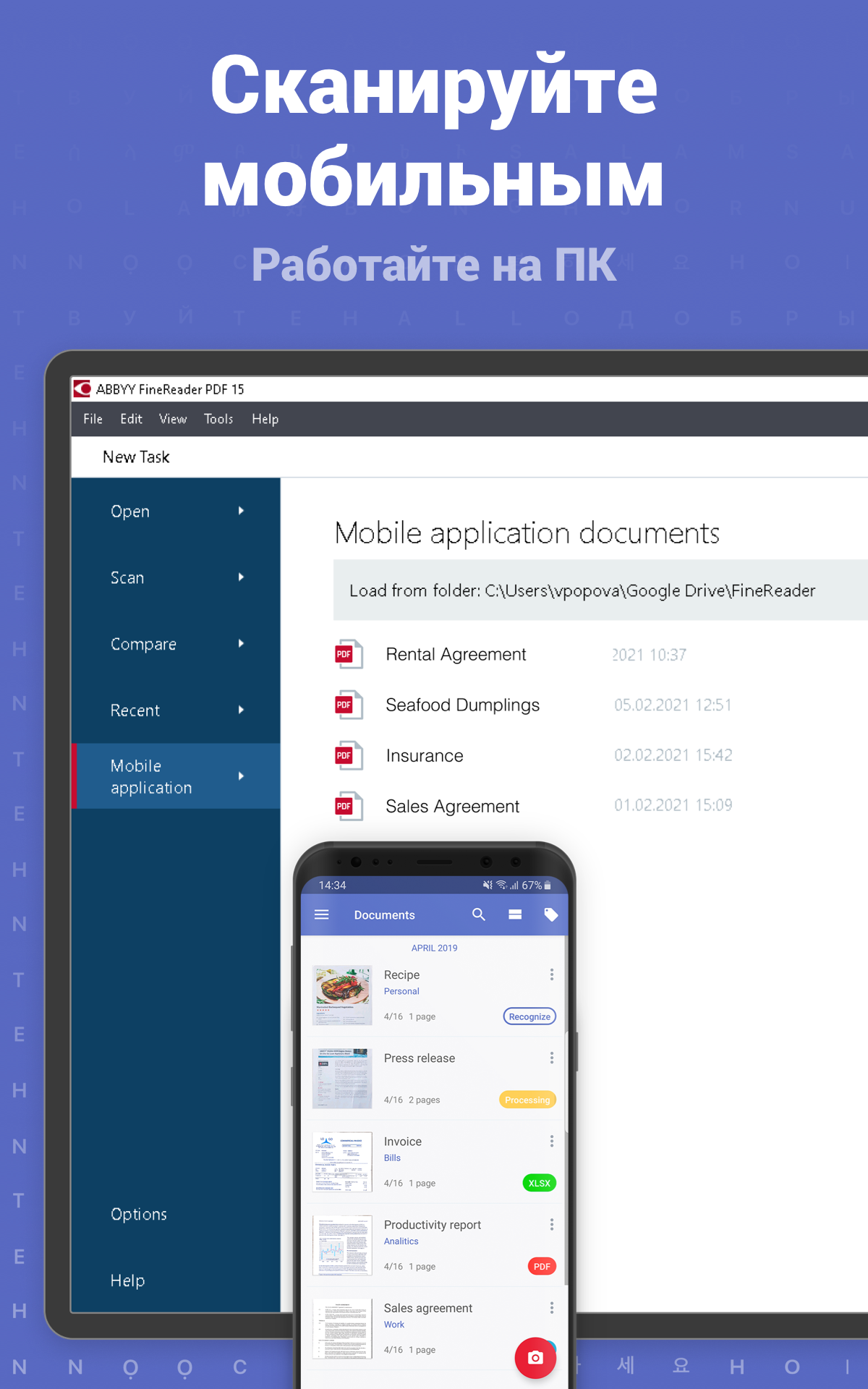868x1389 pixels.
Task: Open the Sales agreement thumbnail on phone
Action: pyautogui.click(x=342, y=1328)
